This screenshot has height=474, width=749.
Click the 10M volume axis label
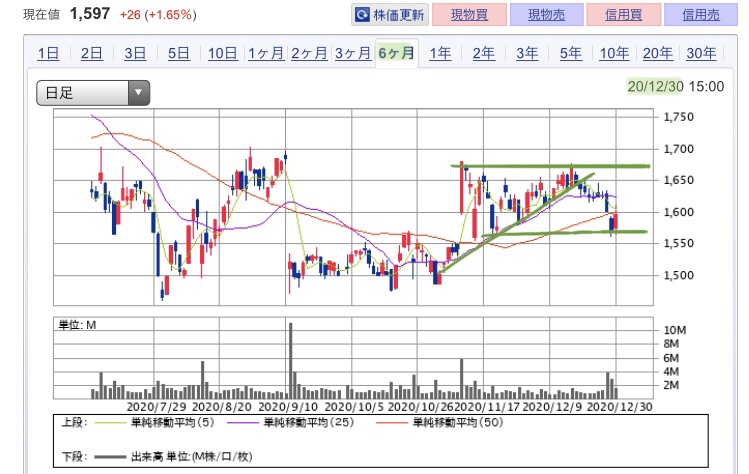tap(675, 330)
